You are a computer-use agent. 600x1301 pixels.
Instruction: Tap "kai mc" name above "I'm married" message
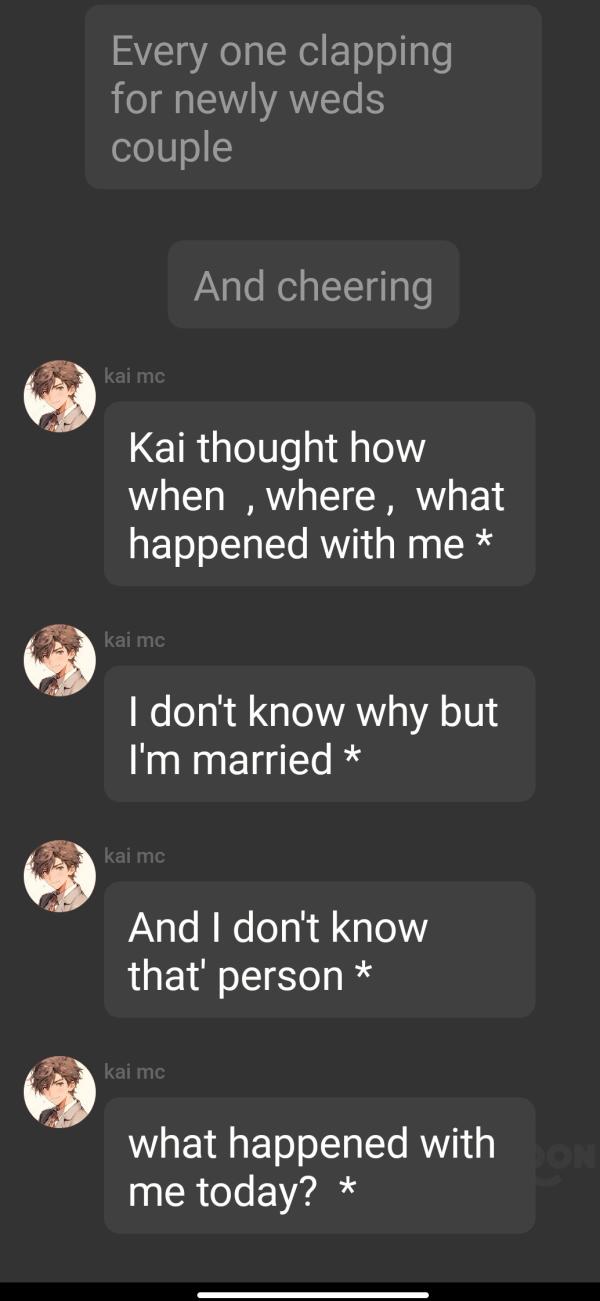tap(134, 640)
